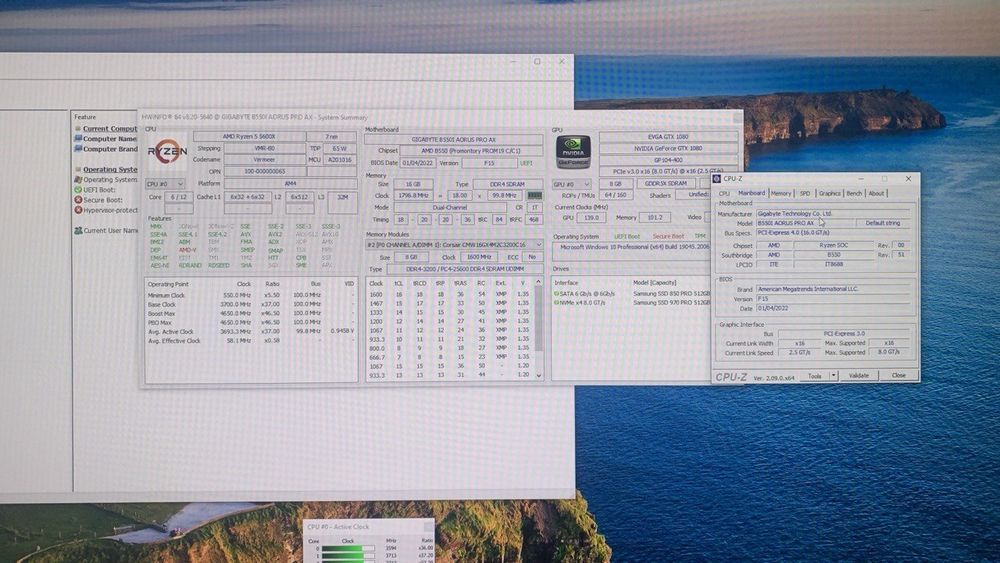Select the Current Computer heading in feature list

[x=110, y=128]
